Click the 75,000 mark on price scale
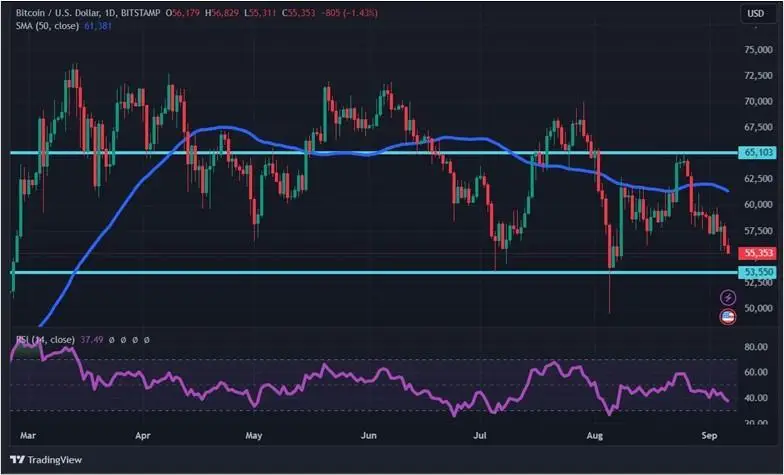This screenshot has width=784, height=475. [x=756, y=50]
